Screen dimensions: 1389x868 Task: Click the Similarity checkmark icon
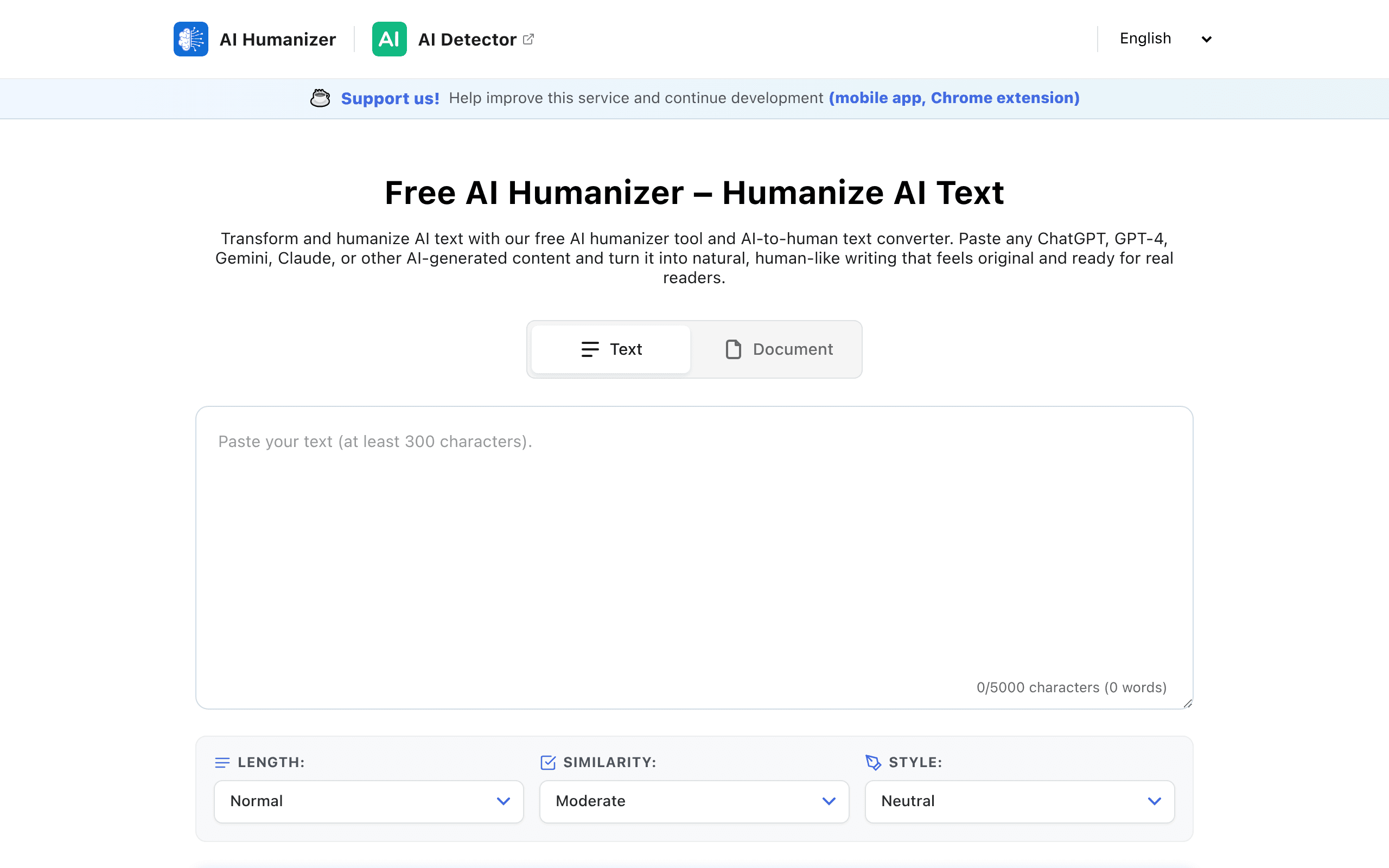coord(548,762)
